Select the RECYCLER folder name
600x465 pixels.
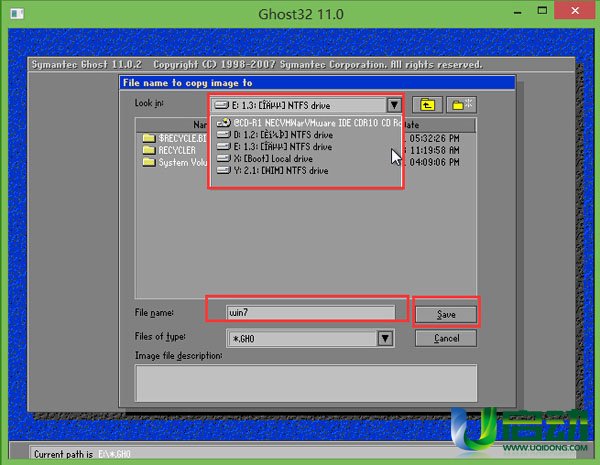[x=177, y=150]
